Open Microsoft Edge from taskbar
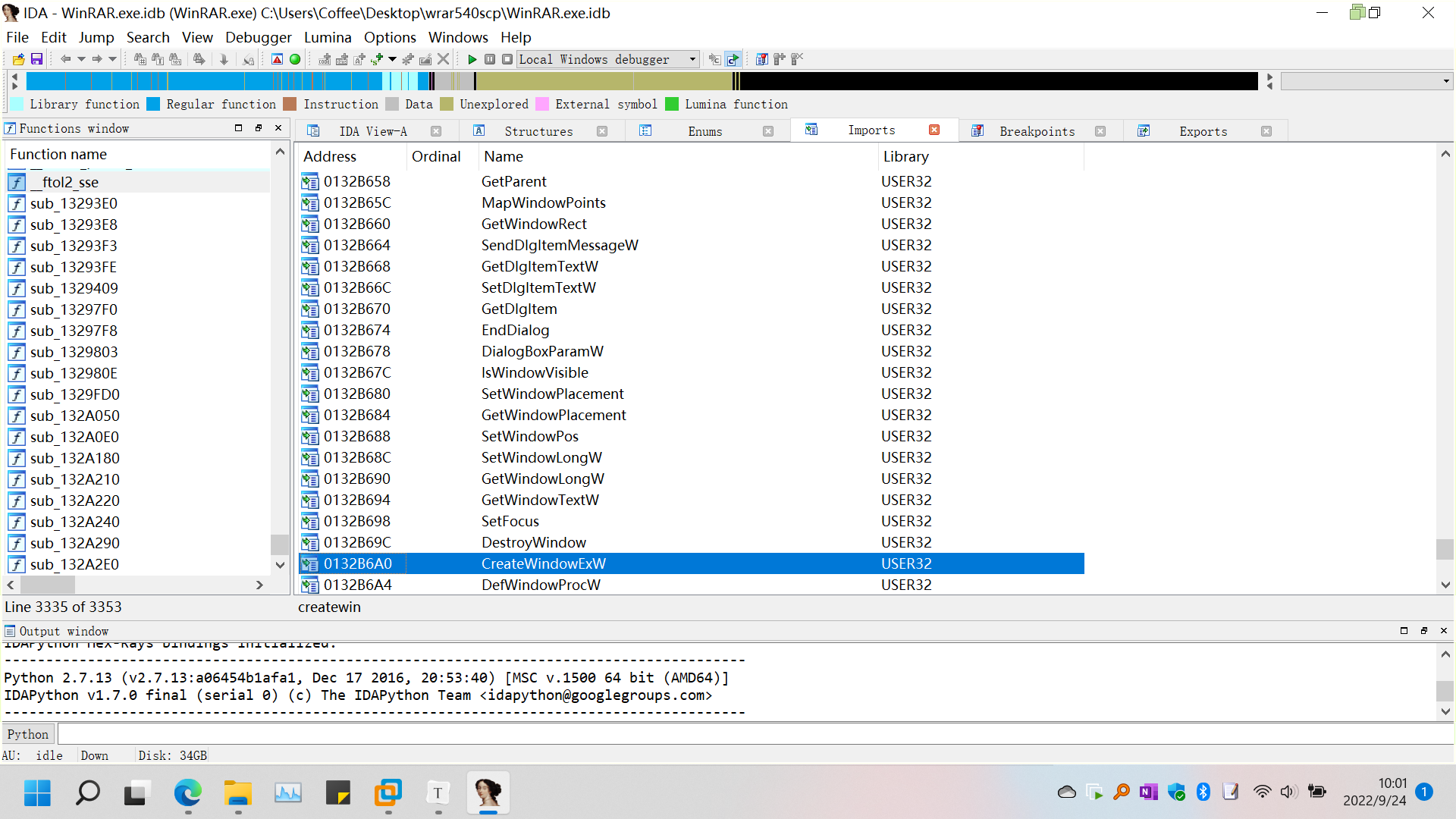This screenshot has width=1456, height=819. pos(187,793)
